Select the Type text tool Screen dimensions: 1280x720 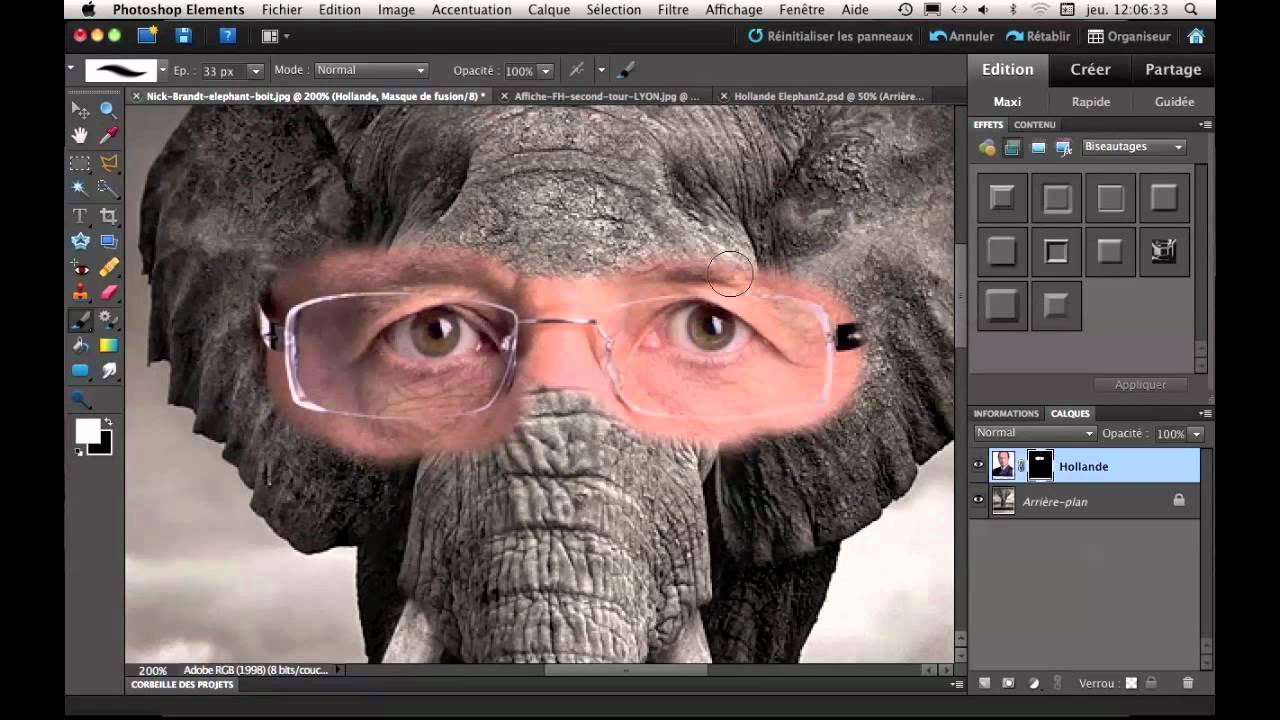click(80, 215)
